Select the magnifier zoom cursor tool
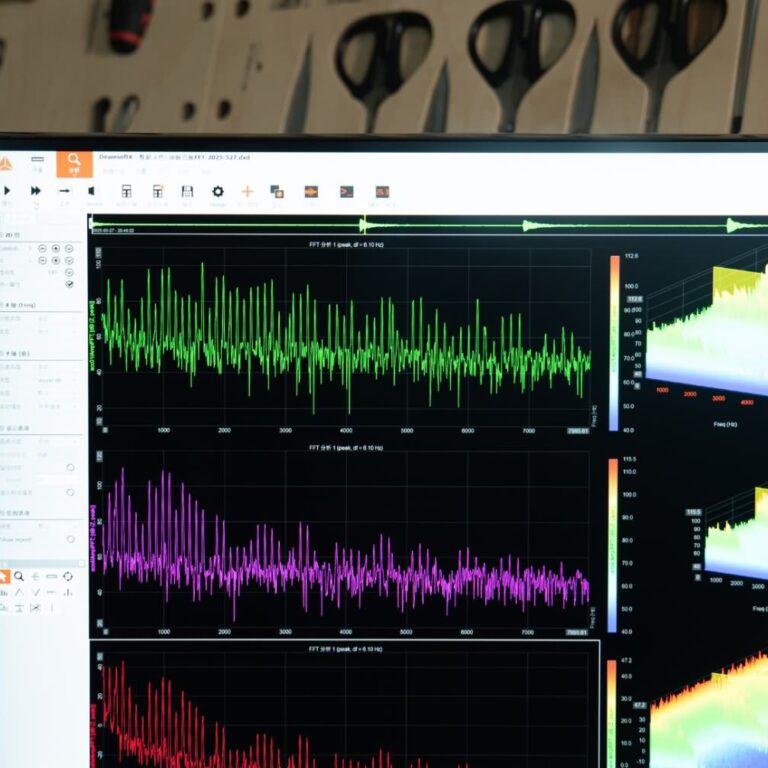The height and width of the screenshot is (768, 768). tap(19, 576)
